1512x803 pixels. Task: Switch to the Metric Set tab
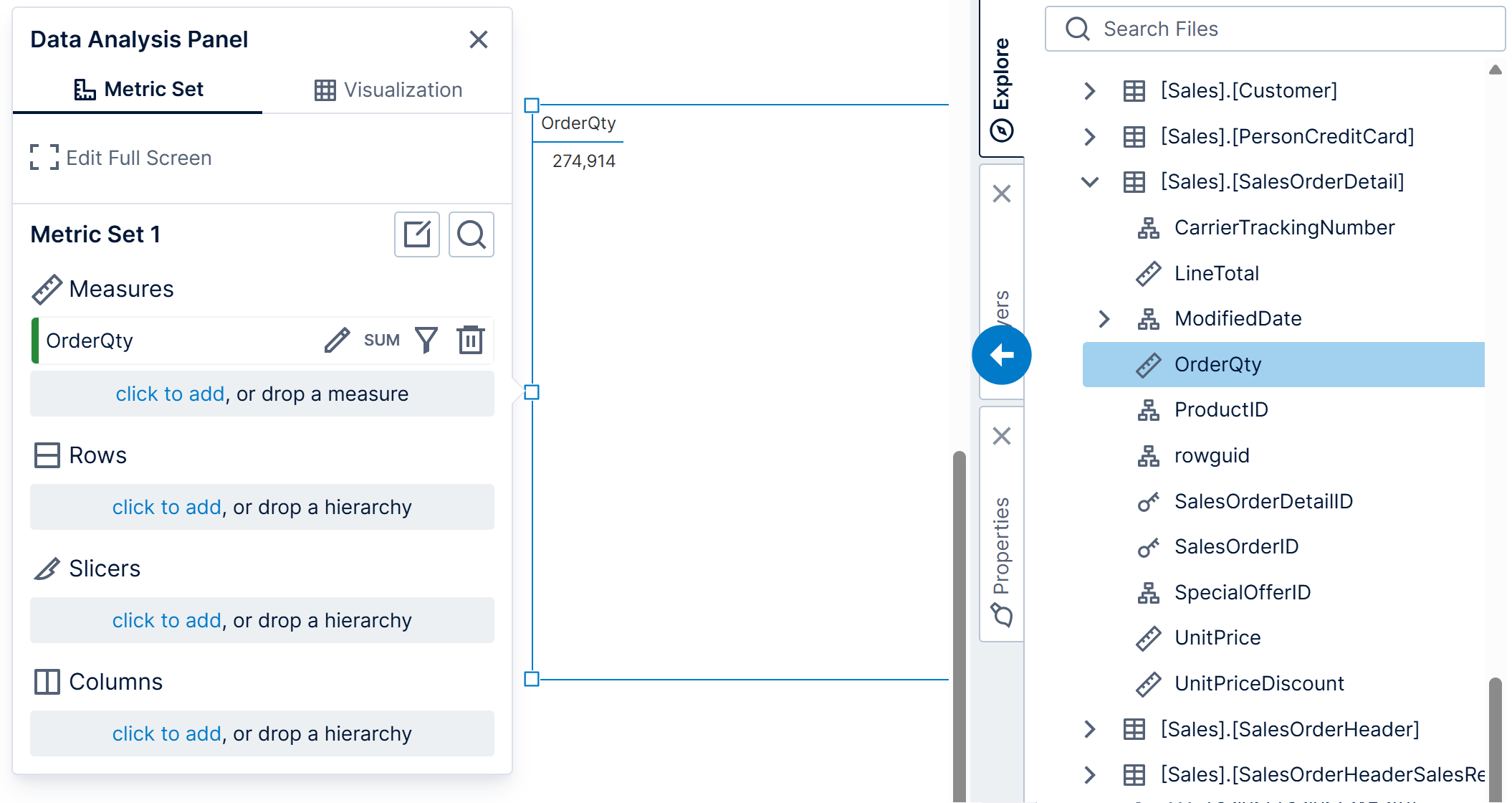(138, 90)
